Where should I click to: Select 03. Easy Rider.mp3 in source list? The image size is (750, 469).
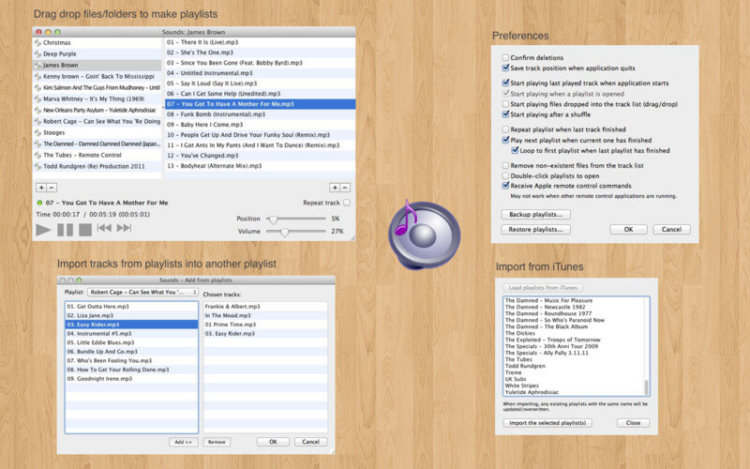click(132, 324)
